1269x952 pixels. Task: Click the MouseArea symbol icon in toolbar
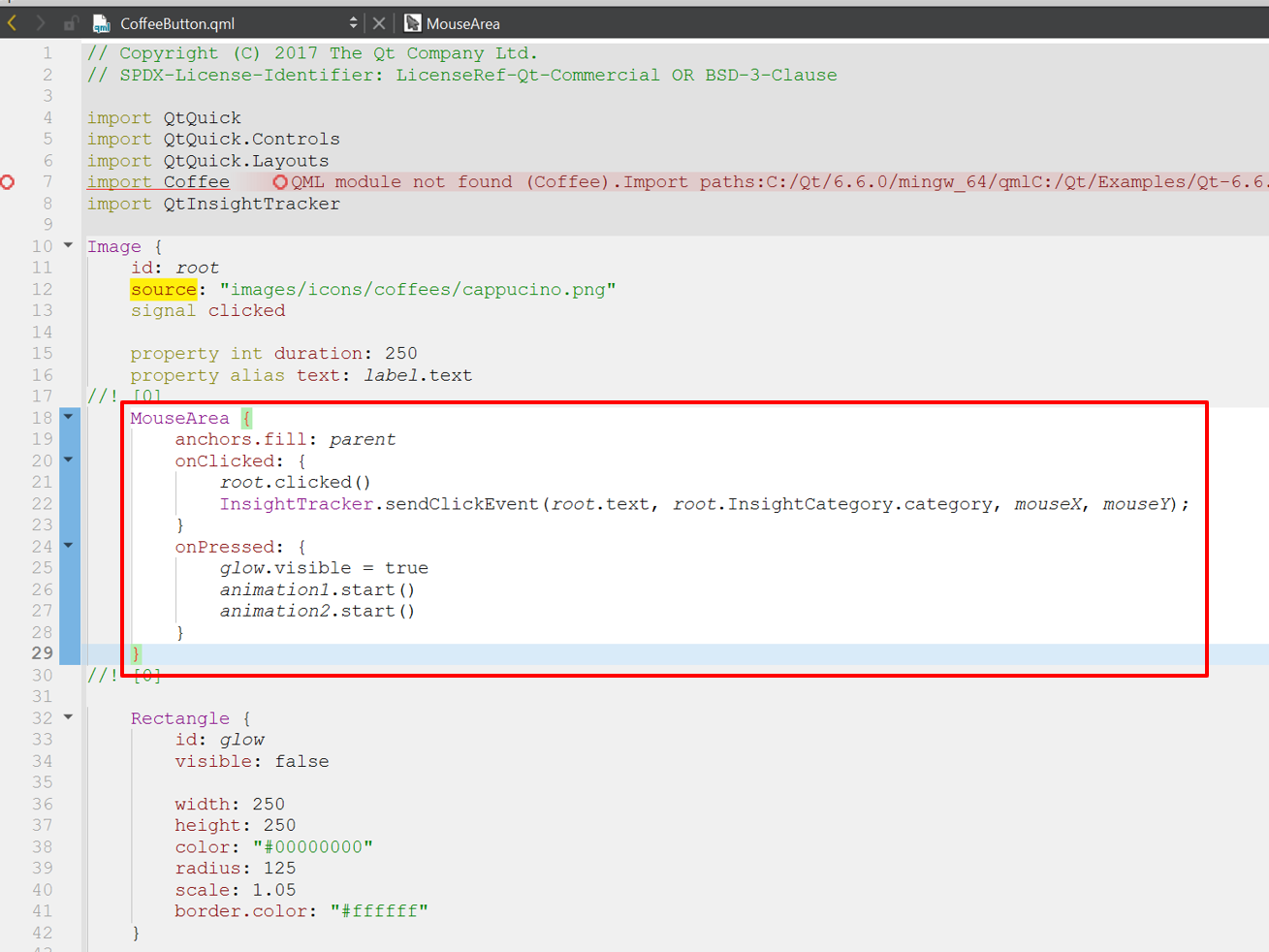click(x=413, y=23)
